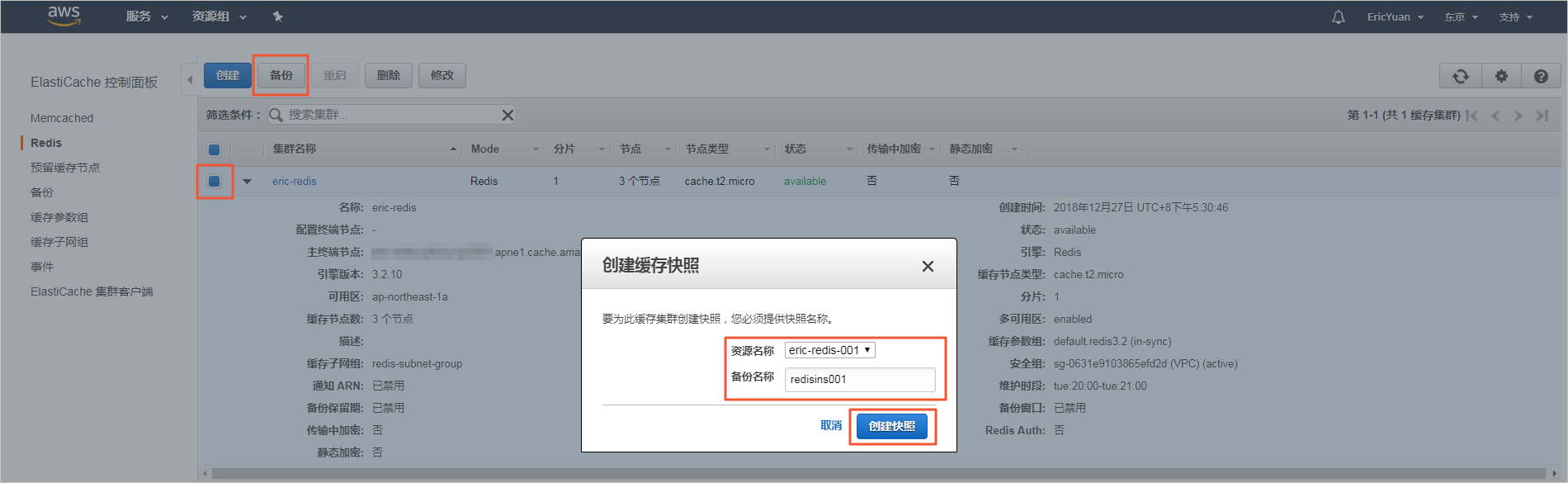
Task: Open 节点类型 column header dropdown
Action: (767, 149)
